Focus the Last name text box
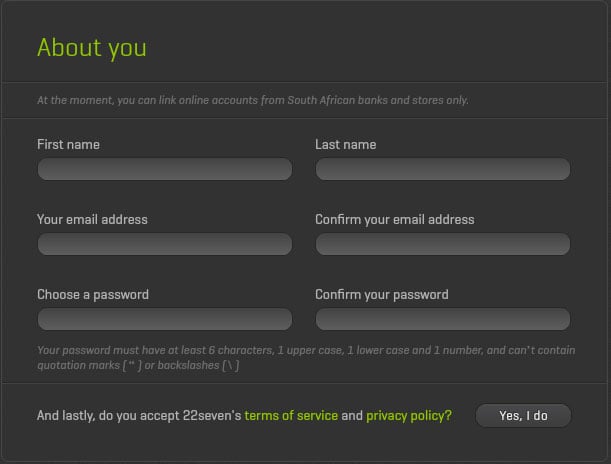 442,170
